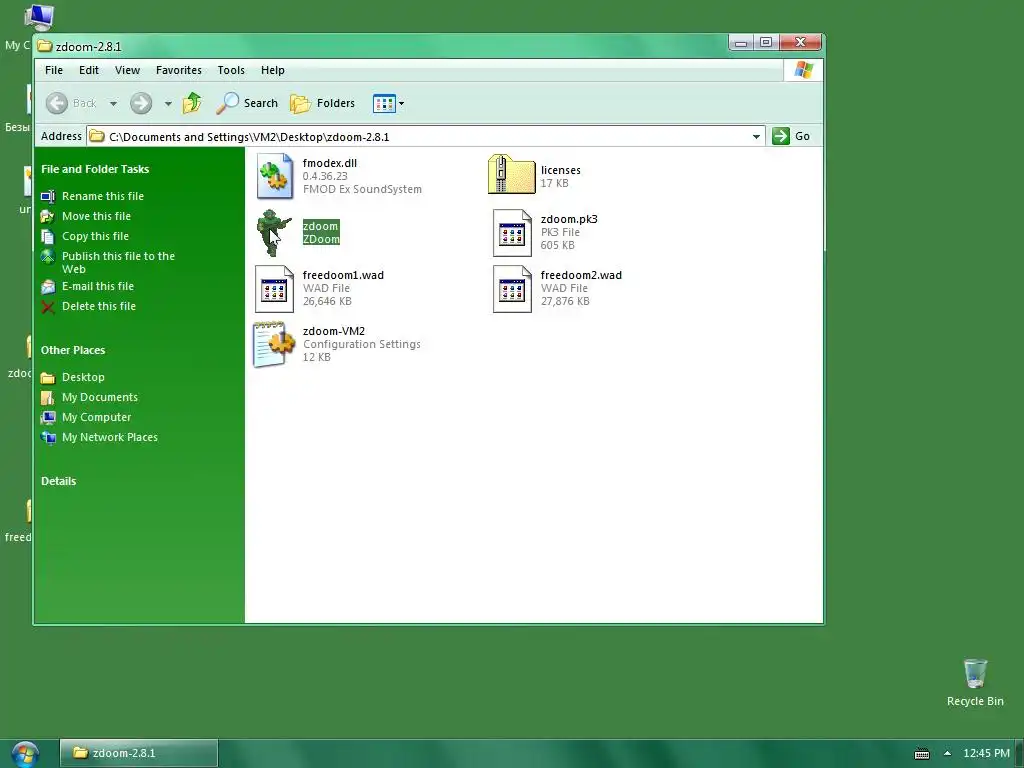Show hidden tray icons arrow
1024x768 pixels.
pyautogui.click(x=948, y=753)
